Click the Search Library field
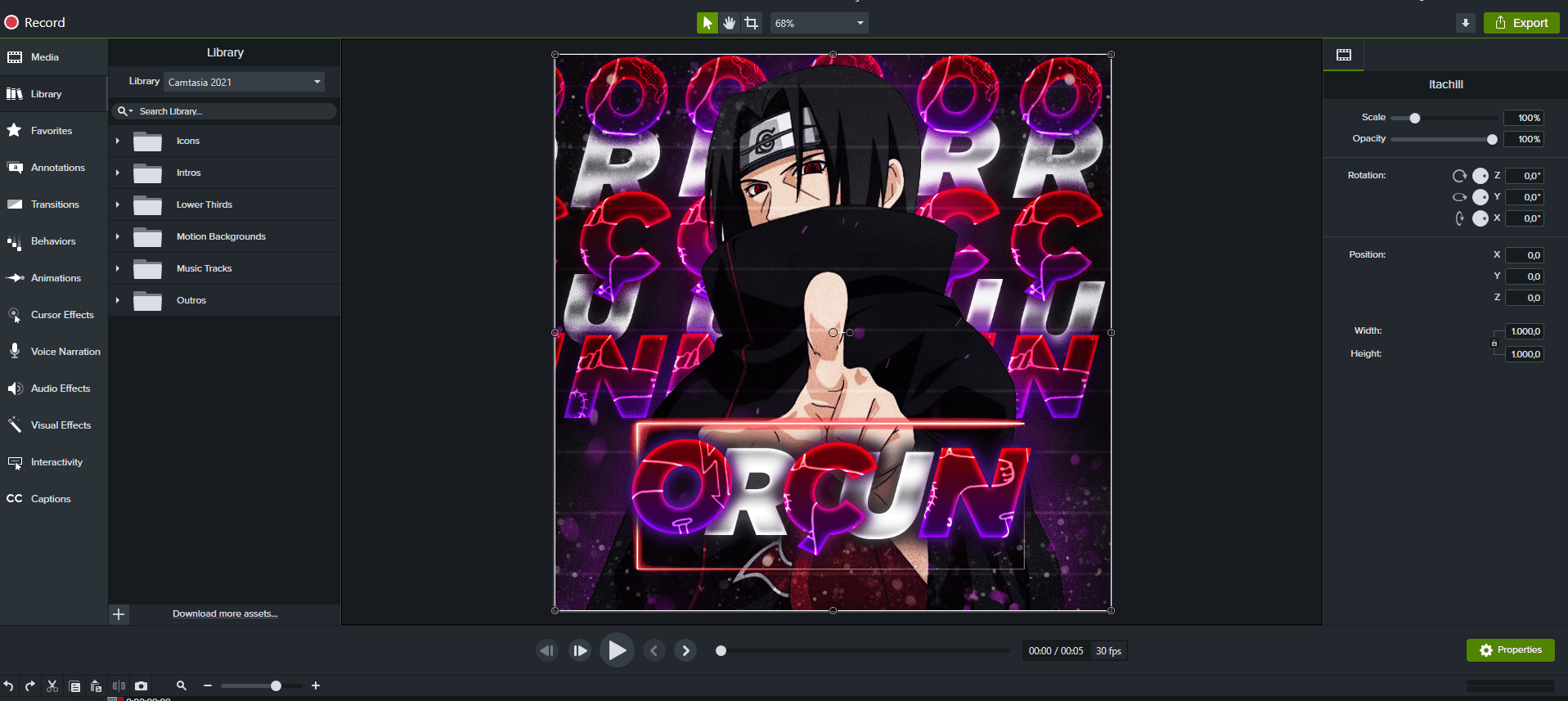The image size is (1568, 701). click(x=225, y=111)
